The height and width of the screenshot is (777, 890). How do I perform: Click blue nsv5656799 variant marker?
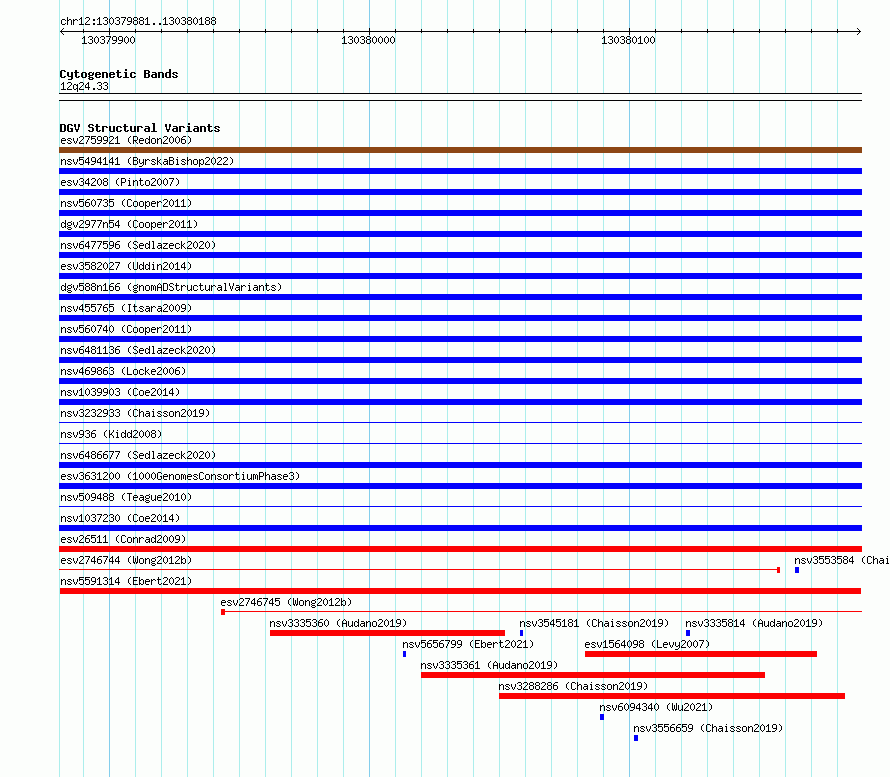coord(404,654)
